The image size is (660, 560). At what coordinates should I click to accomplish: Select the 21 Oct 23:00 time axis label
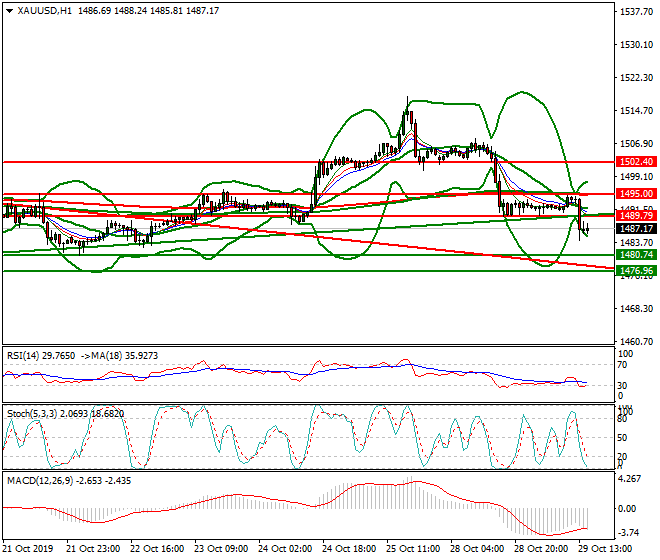(x=93, y=549)
